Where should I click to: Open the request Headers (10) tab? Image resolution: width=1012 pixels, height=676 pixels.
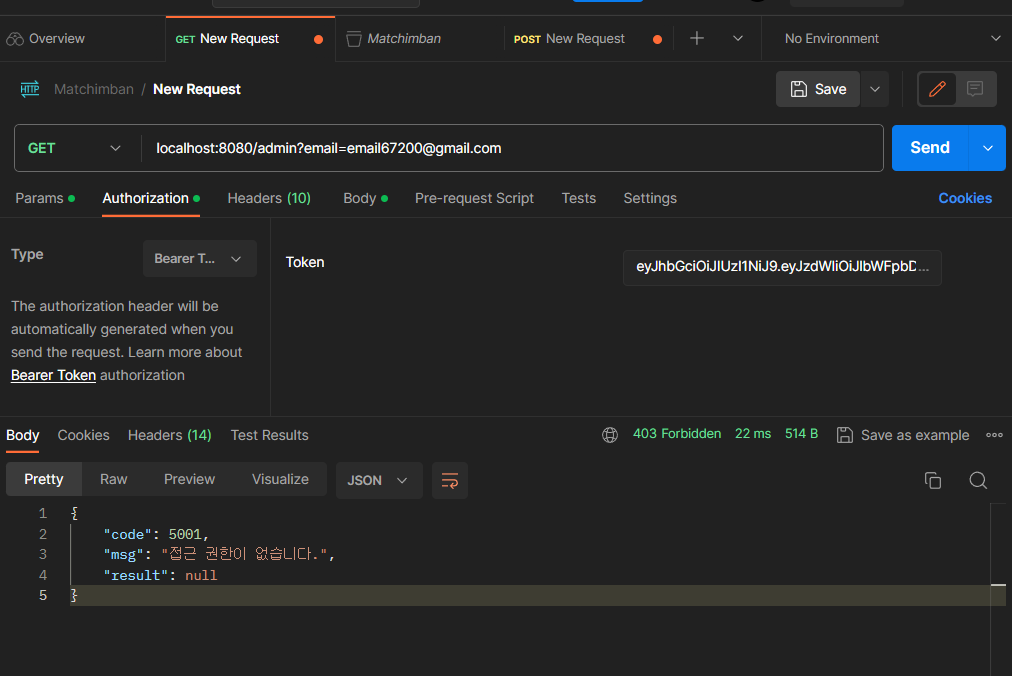[x=269, y=198]
